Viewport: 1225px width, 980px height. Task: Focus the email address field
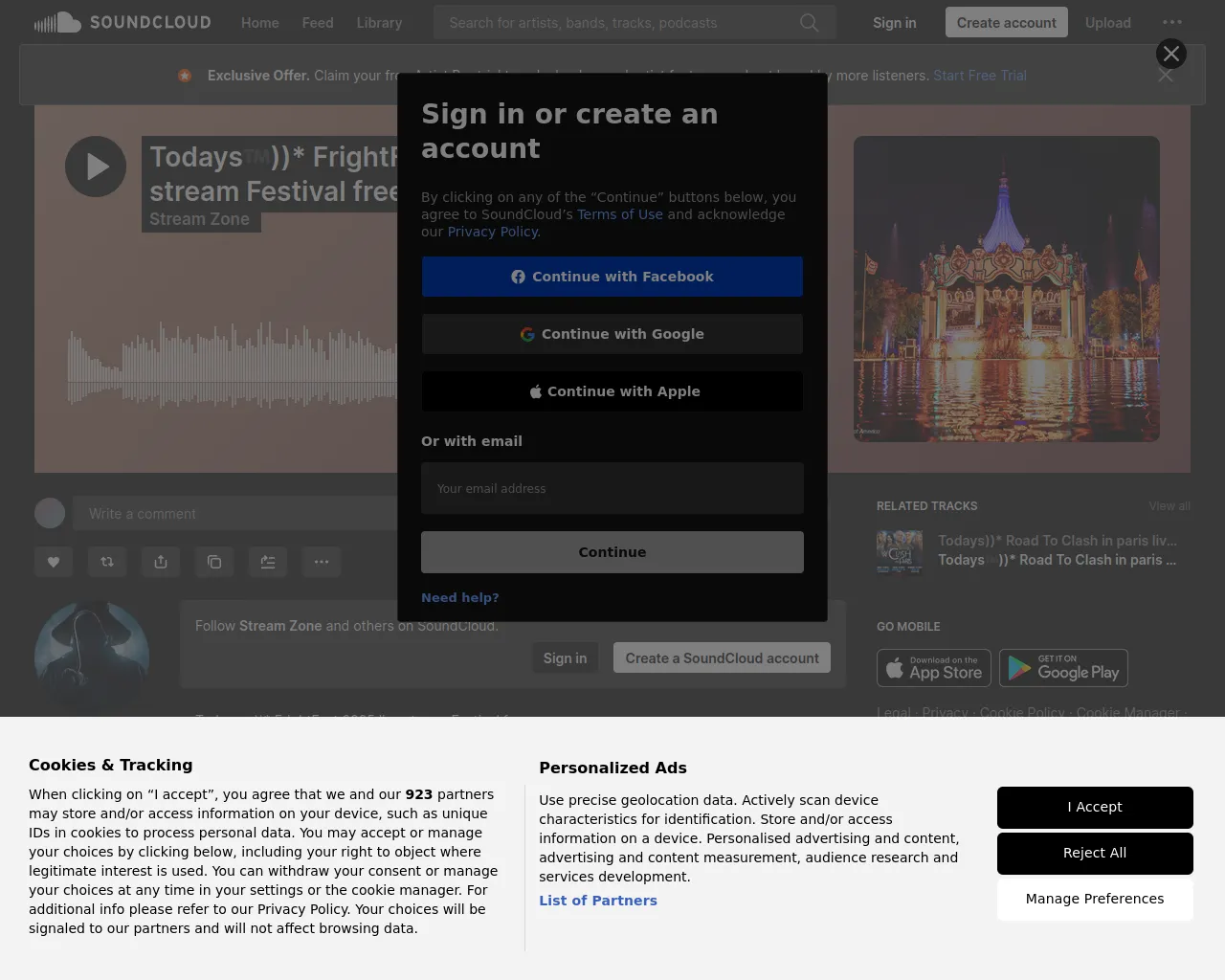[612, 488]
